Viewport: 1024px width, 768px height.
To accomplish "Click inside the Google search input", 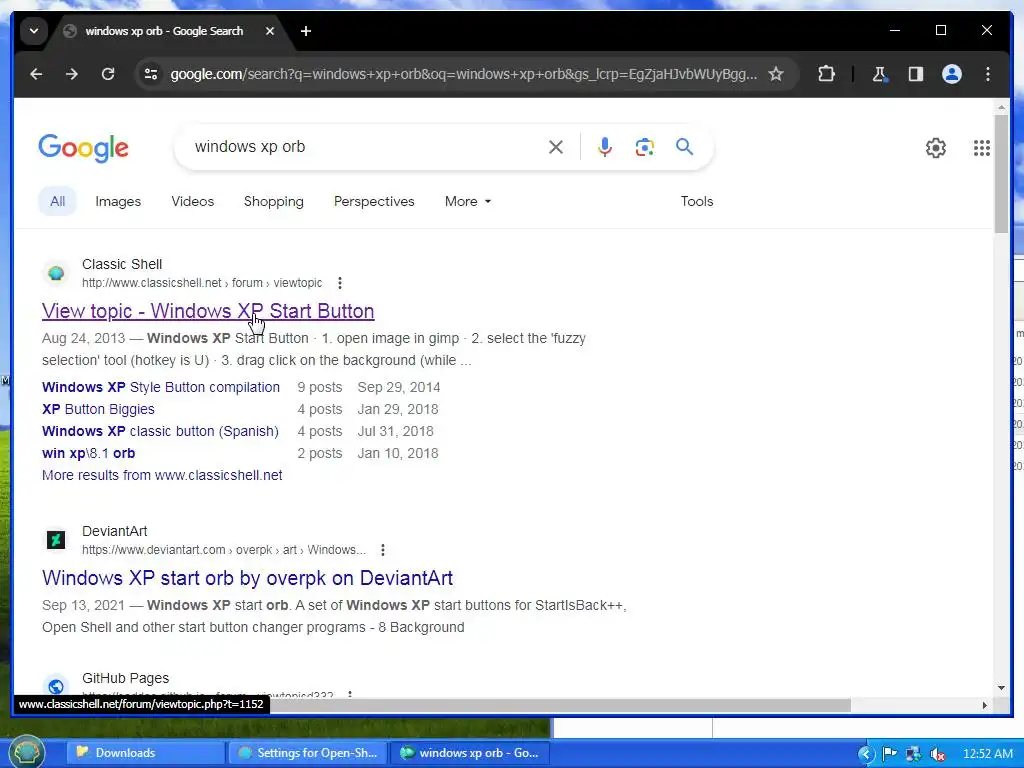I will tap(366, 147).
